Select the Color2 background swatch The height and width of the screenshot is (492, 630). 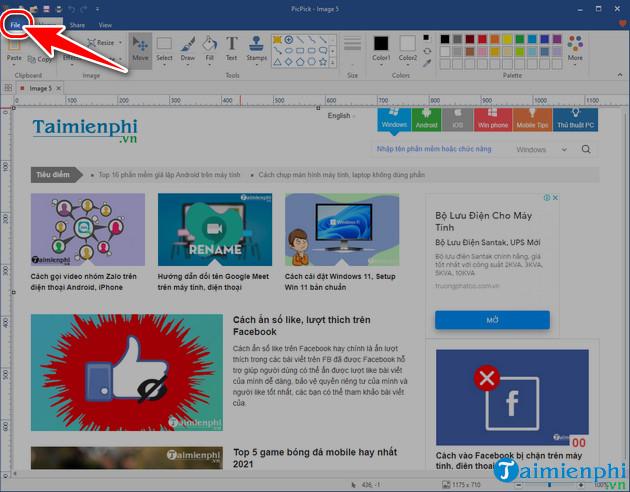(407, 43)
